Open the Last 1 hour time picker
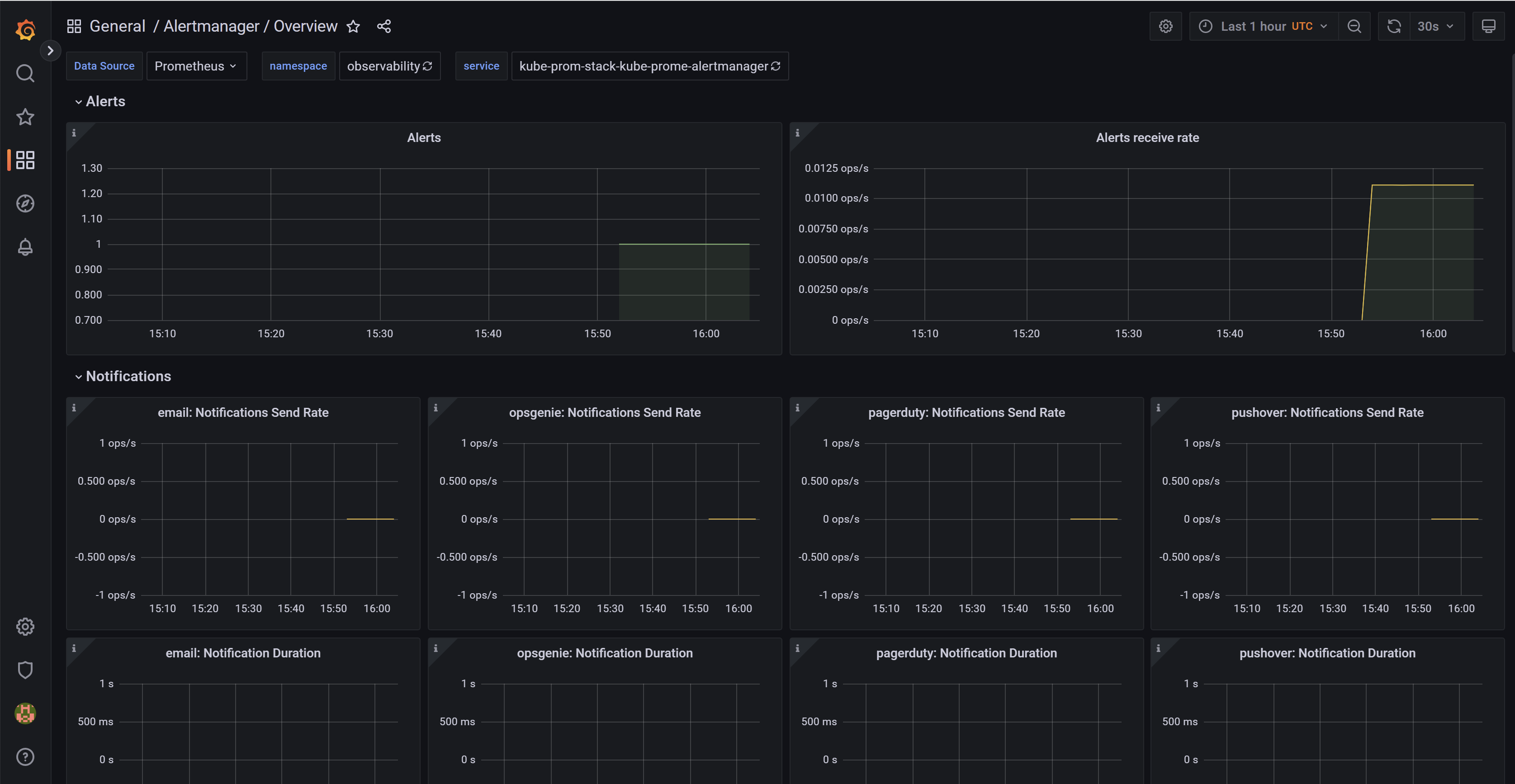This screenshot has width=1515, height=784. pos(1264,27)
